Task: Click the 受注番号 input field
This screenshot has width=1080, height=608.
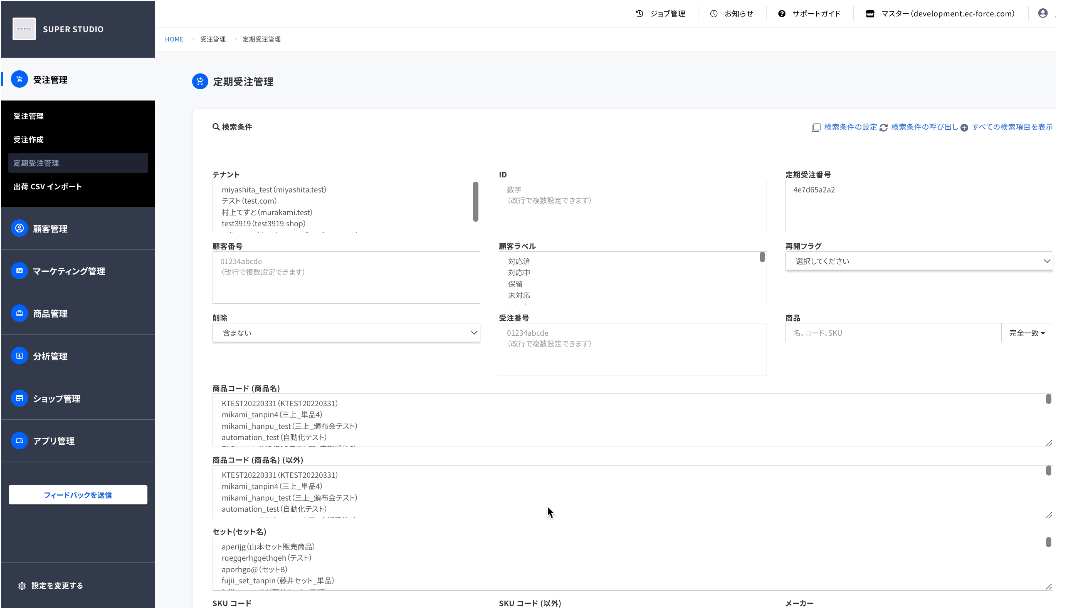Action: point(632,349)
